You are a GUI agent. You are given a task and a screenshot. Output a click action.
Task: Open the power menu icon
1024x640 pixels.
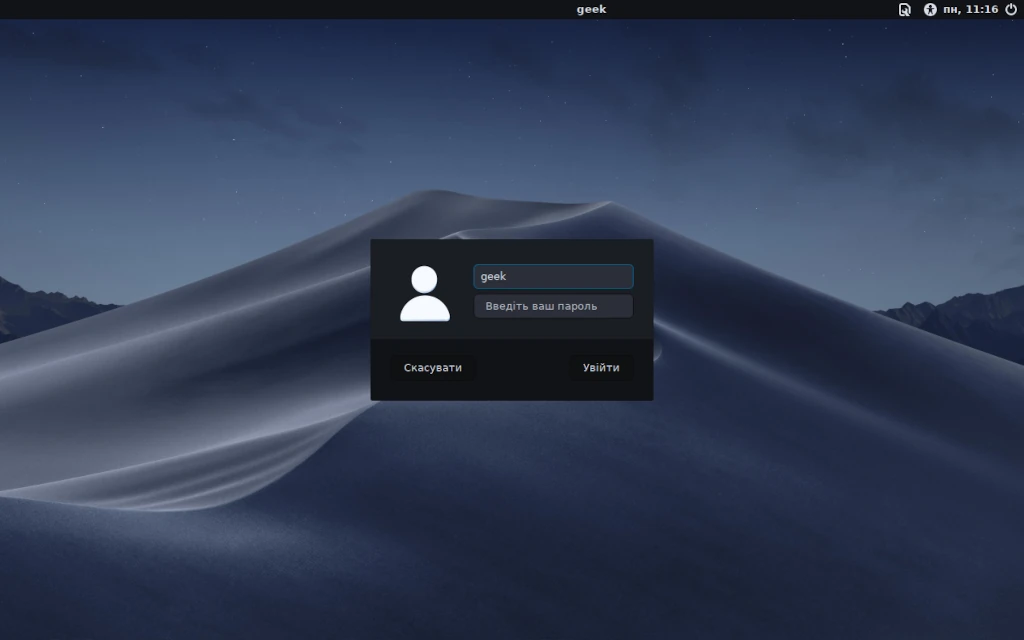pyautogui.click(x=1011, y=9)
